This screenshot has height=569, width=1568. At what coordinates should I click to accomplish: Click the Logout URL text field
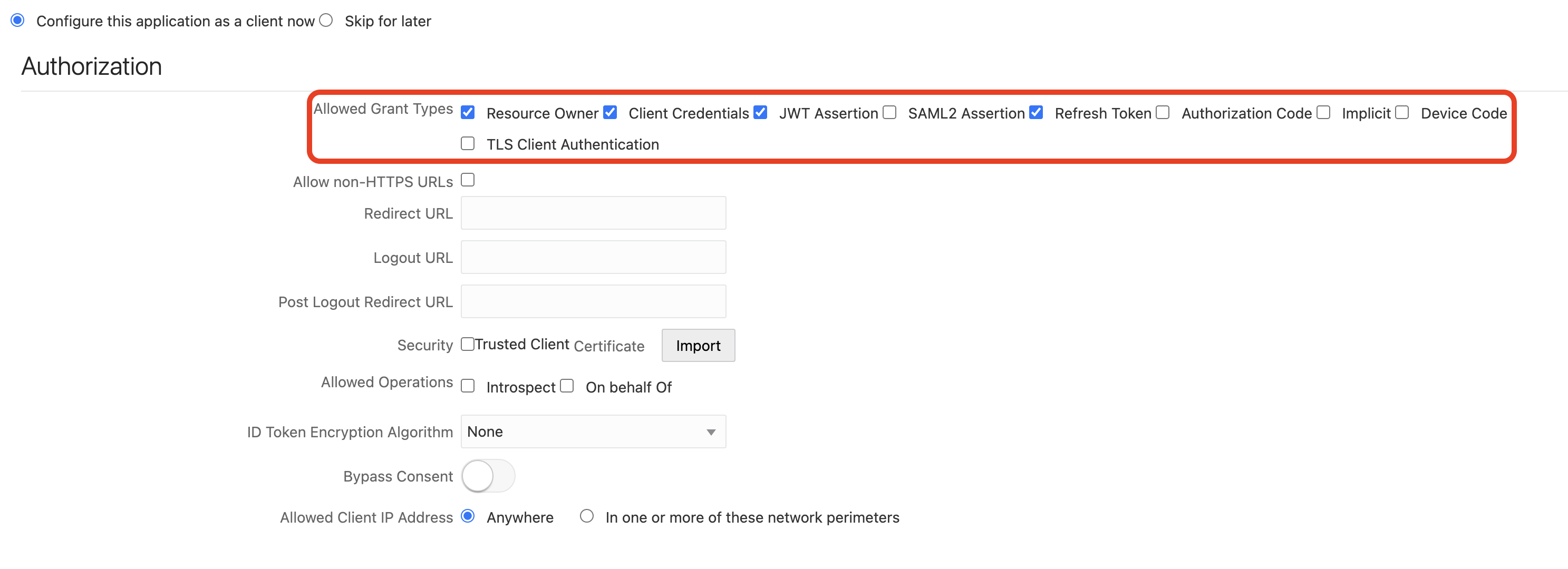click(593, 258)
